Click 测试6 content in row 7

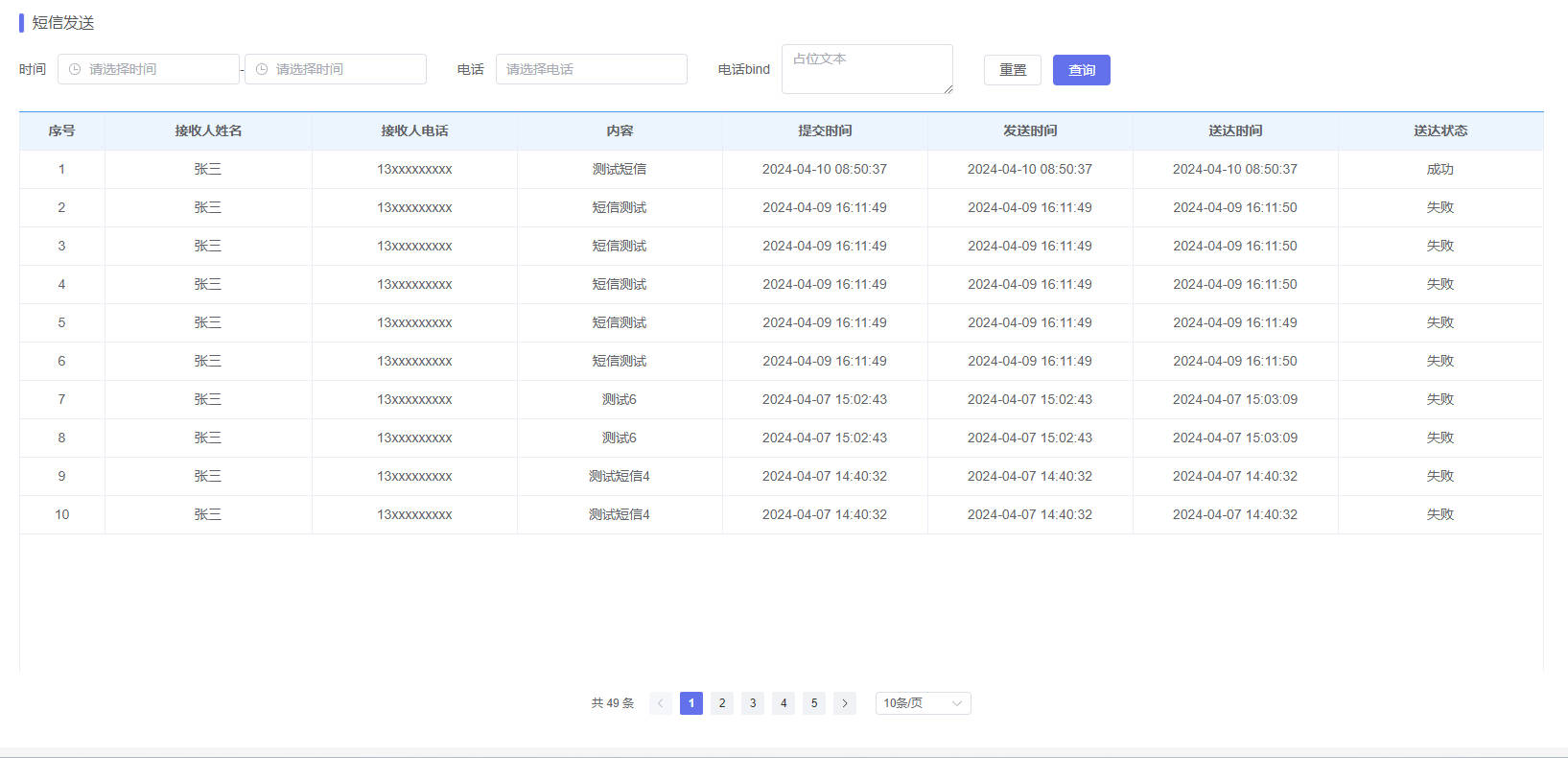point(620,399)
